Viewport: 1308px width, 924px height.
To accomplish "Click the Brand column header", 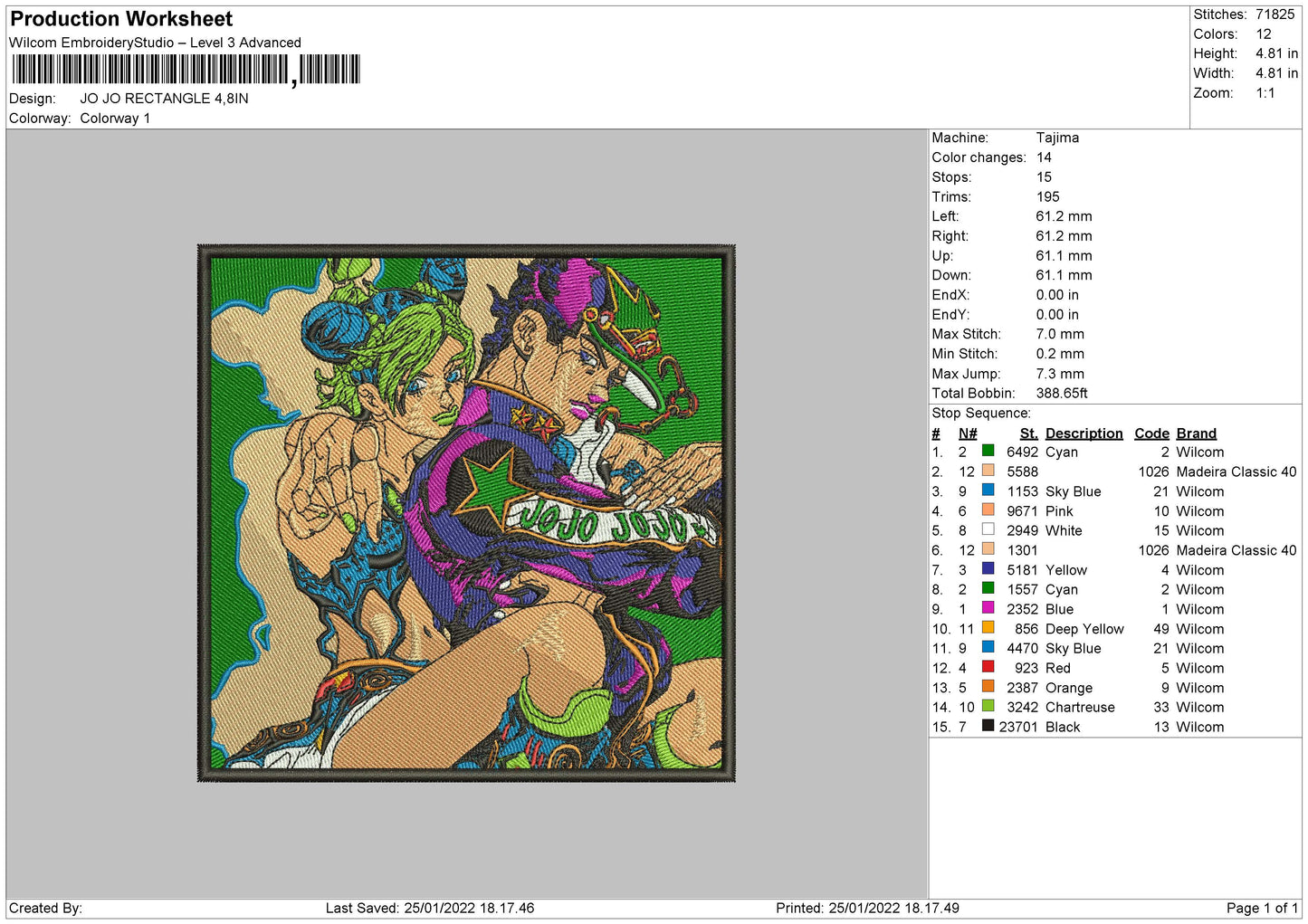I will click(1196, 433).
